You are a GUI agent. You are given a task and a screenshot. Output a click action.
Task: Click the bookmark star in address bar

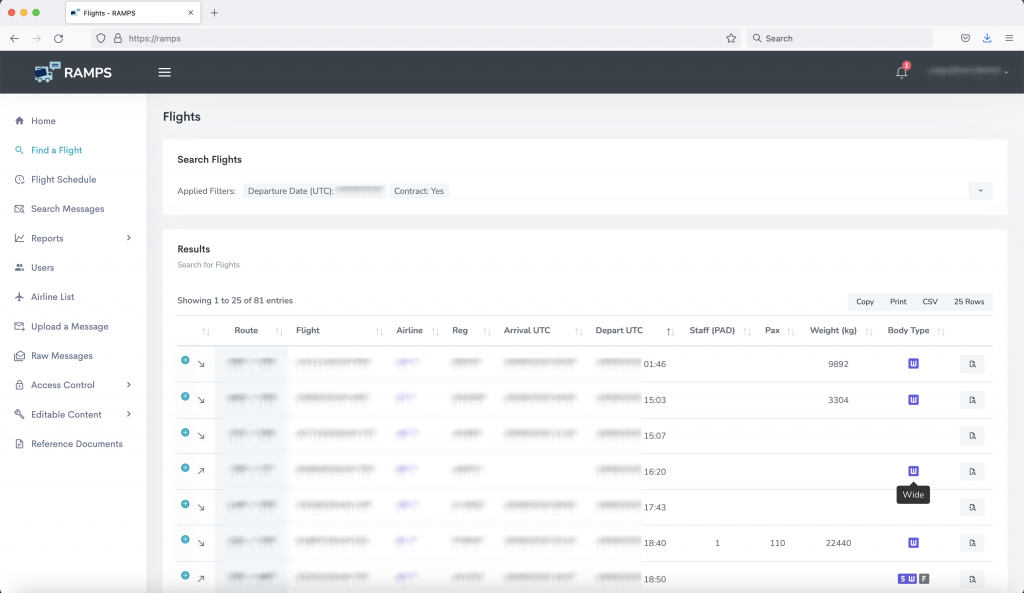coord(731,38)
